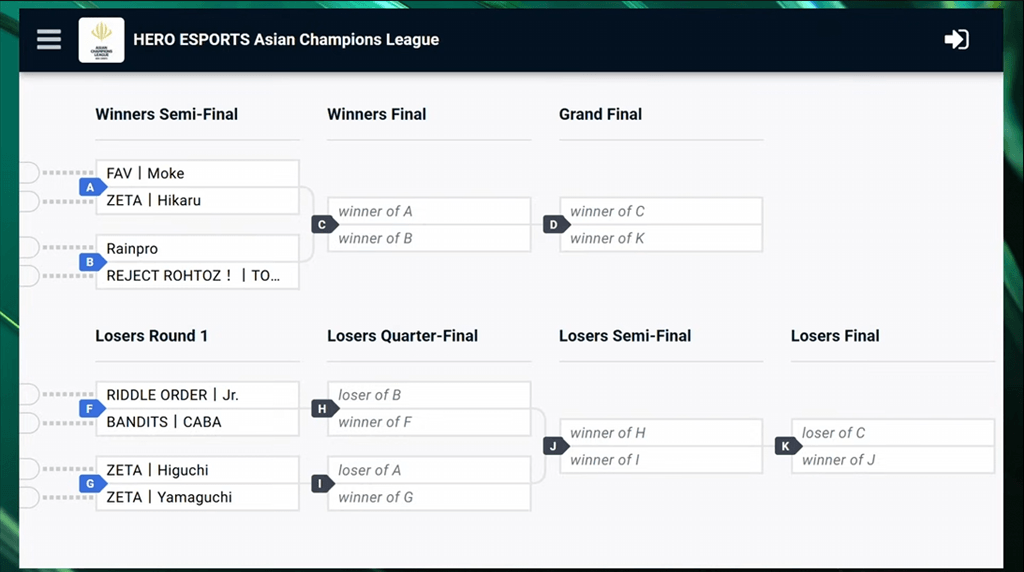Select match F badge
This screenshot has height=572, width=1024.
coord(92,409)
